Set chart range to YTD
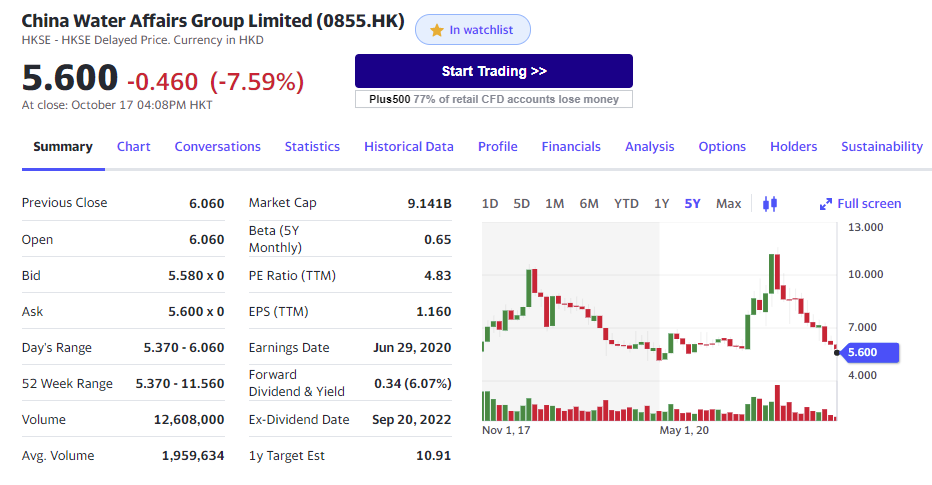Image resolution: width=932 pixels, height=485 pixels. click(626, 204)
